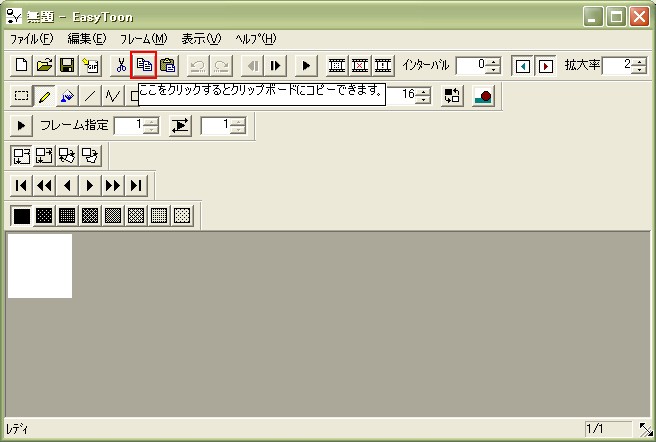The width and height of the screenshot is (656, 442).
Task: Cut the selection with the scissors icon
Action: [x=121, y=65]
